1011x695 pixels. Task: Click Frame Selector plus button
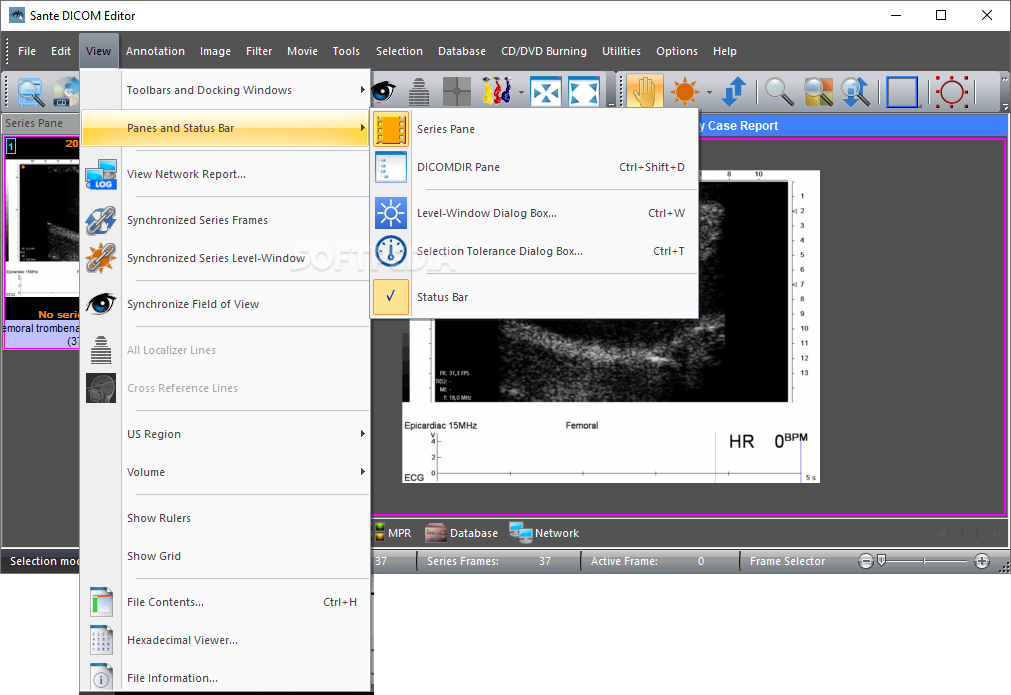coord(982,562)
